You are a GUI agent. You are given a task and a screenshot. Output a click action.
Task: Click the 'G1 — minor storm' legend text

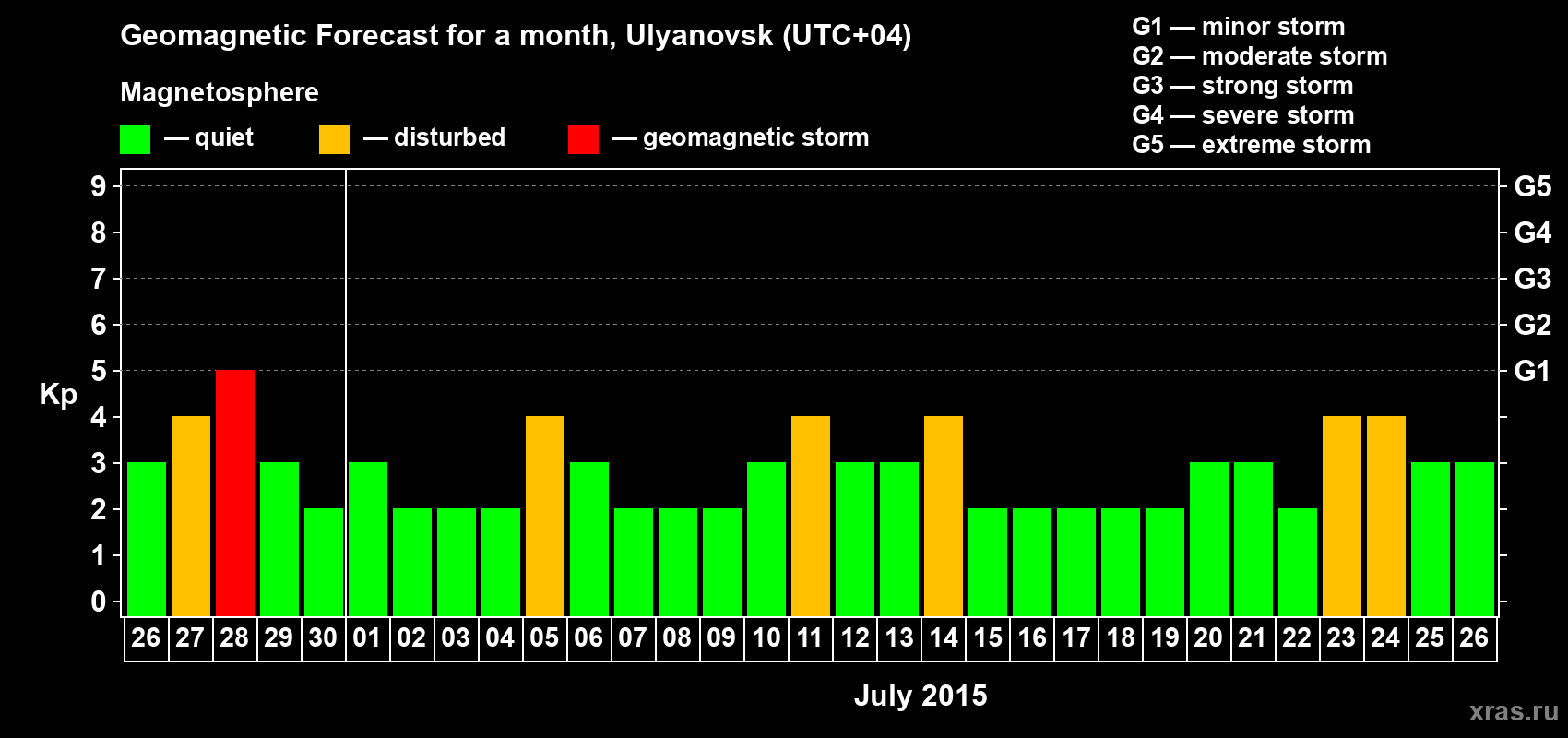(x=1239, y=27)
